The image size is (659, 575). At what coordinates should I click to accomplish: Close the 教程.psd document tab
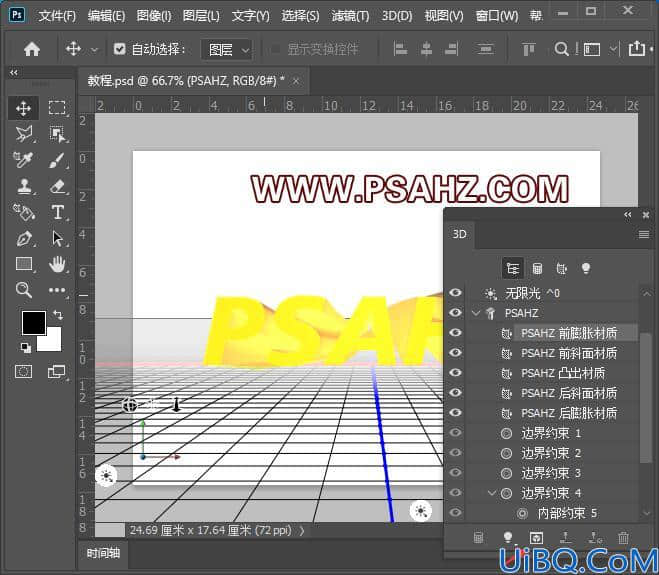coord(296,81)
